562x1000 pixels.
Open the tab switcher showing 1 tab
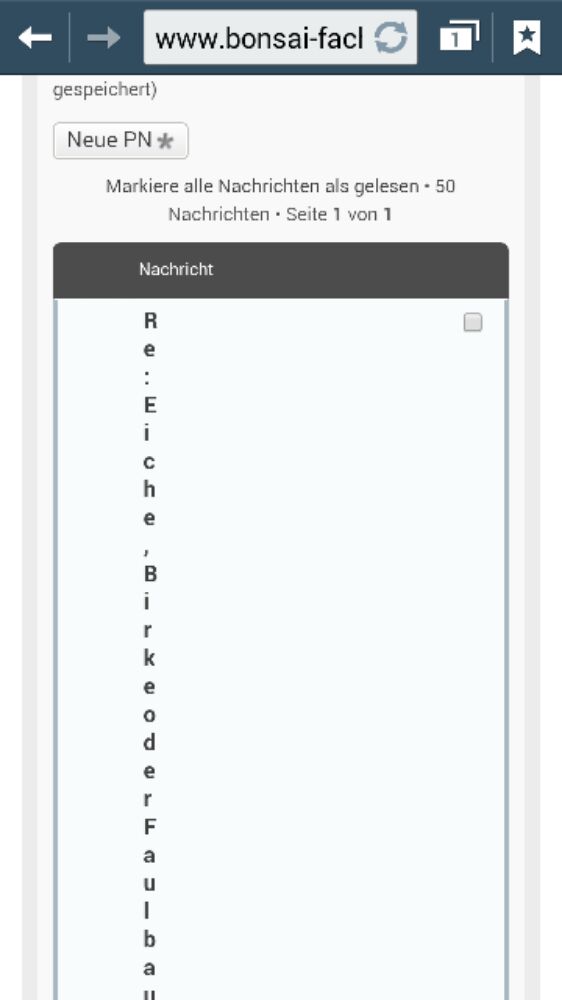459,37
